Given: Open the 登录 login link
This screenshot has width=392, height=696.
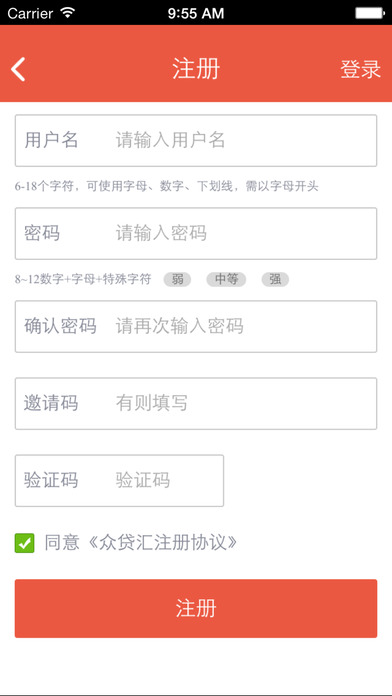Looking at the screenshot, I should (x=360, y=69).
